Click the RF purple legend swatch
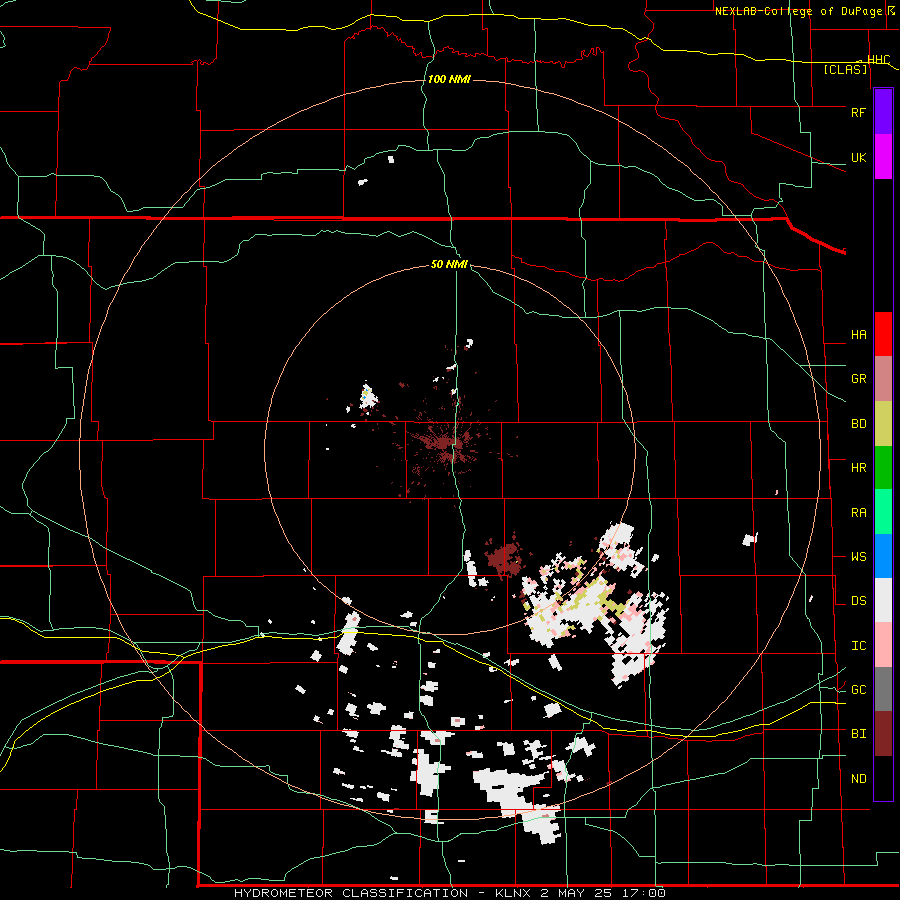Image resolution: width=900 pixels, height=900 pixels. pos(883,112)
